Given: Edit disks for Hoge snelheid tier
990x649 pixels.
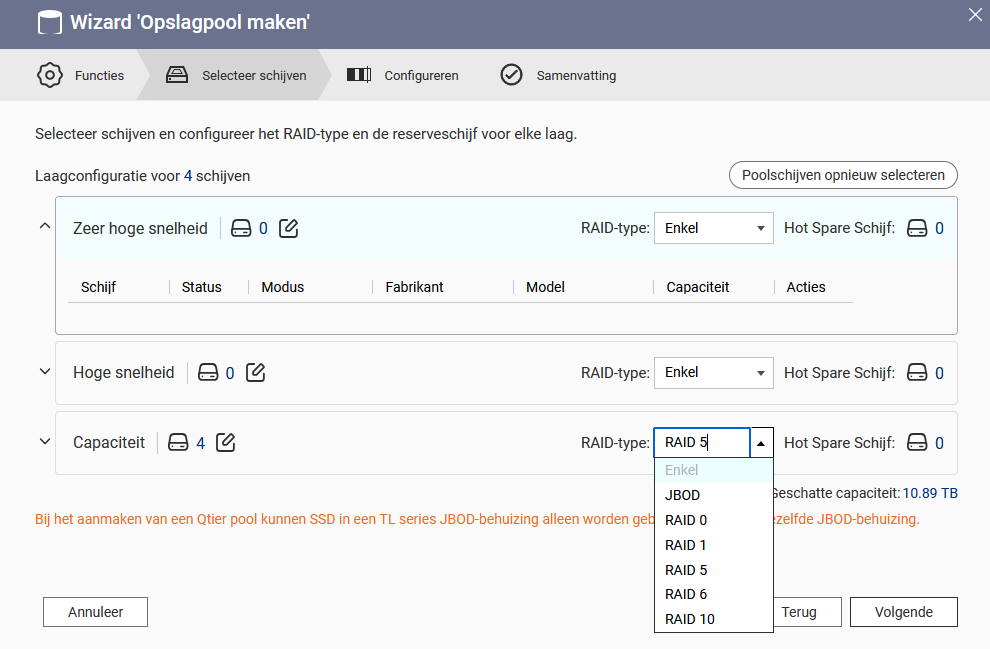Looking at the screenshot, I should pyautogui.click(x=256, y=372).
